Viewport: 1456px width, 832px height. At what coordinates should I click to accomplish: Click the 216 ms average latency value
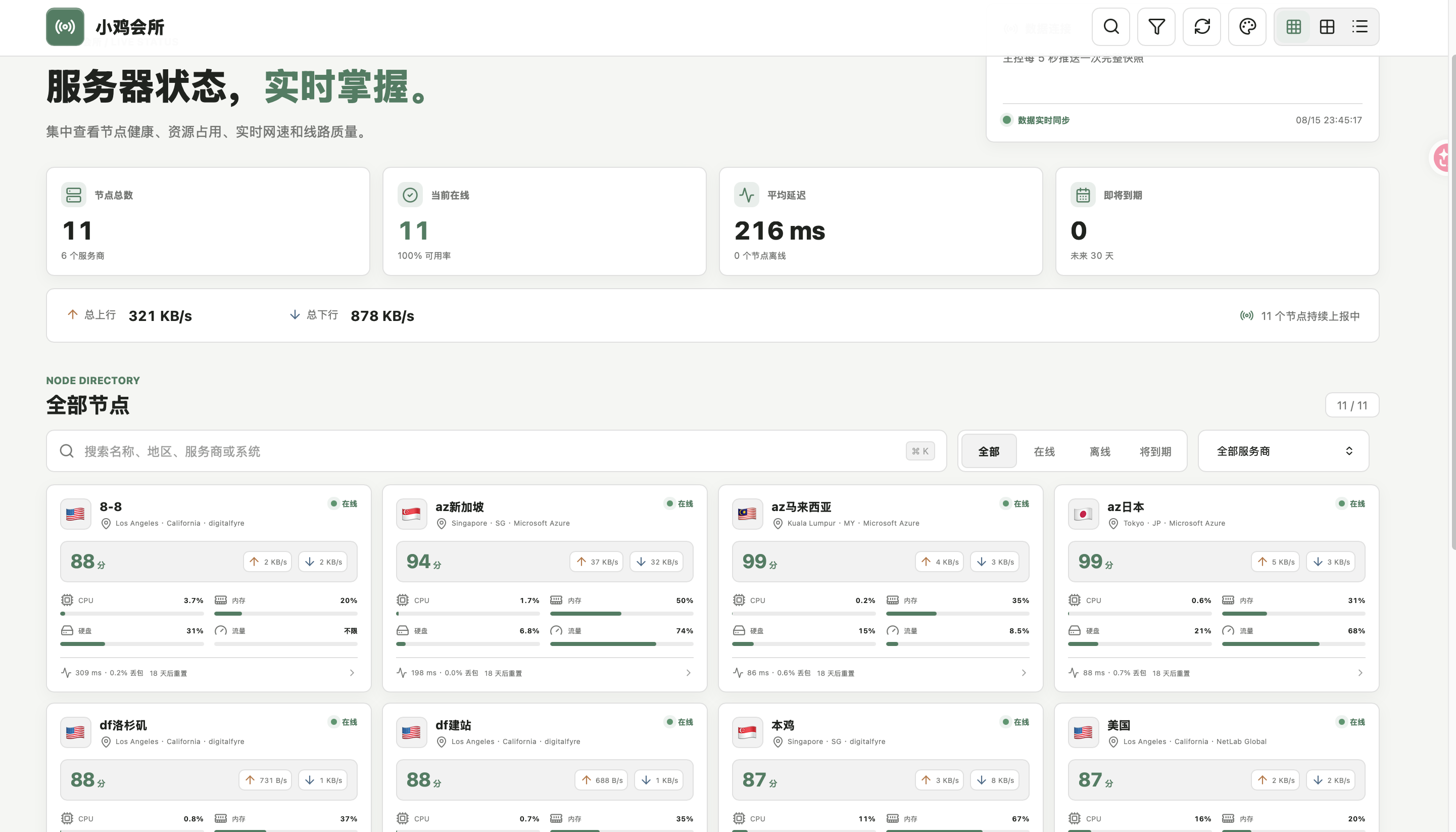click(x=780, y=231)
